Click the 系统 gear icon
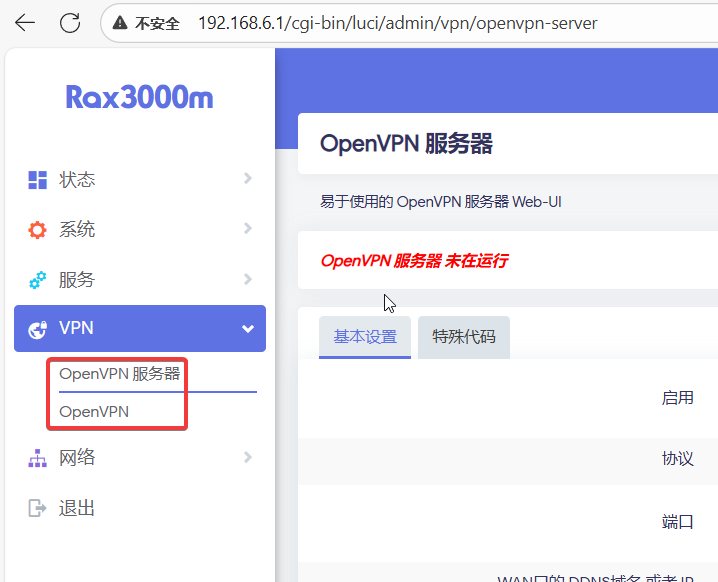 38,230
